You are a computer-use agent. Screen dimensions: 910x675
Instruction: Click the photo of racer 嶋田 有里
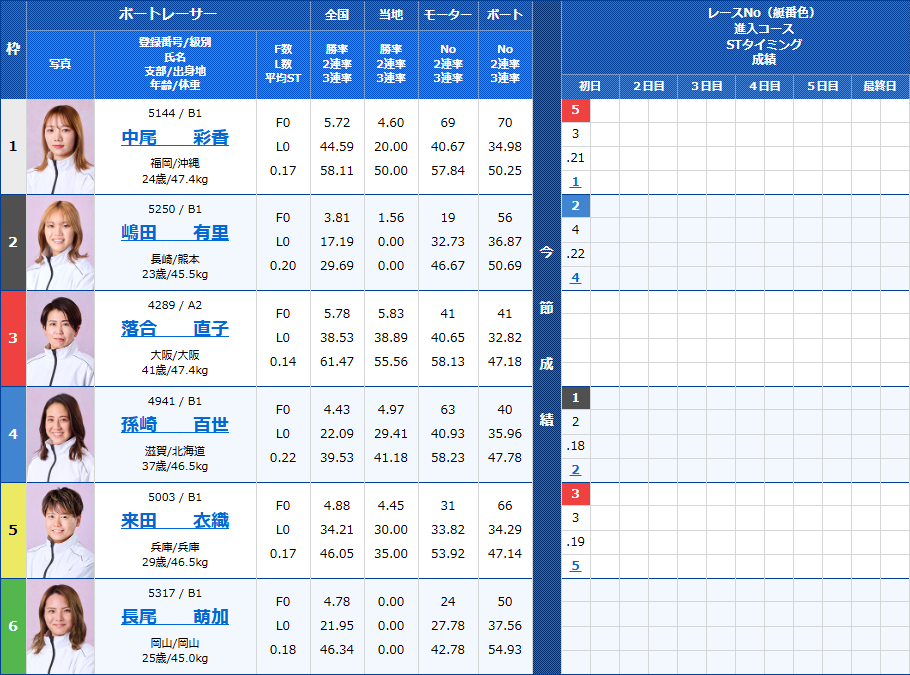click(60, 242)
